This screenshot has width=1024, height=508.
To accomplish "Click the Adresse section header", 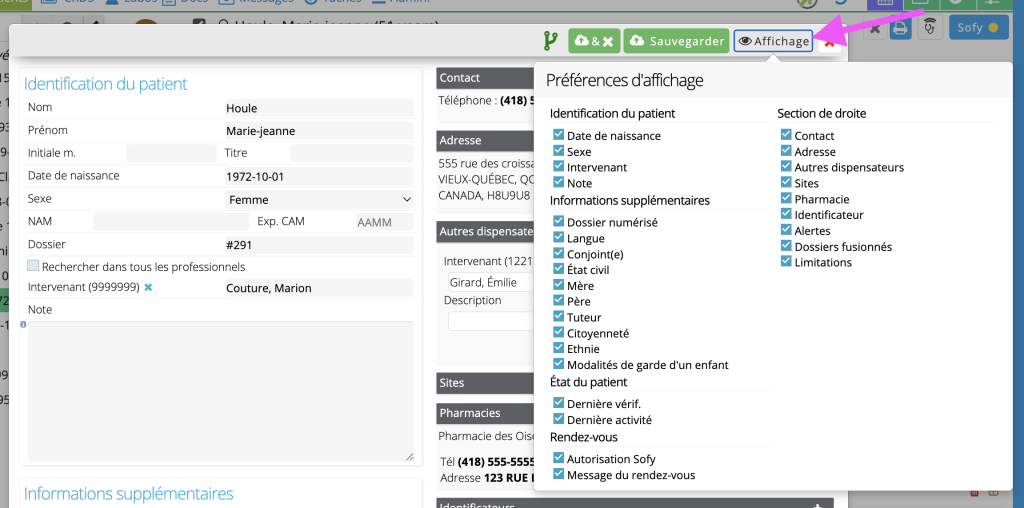I will (x=485, y=140).
